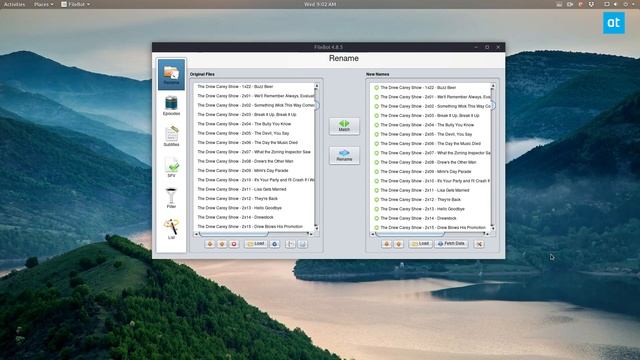Viewport: 640px width, 360px height.
Task: Click the scroll-up arrow of the New Names list
Action: [x=493, y=86]
